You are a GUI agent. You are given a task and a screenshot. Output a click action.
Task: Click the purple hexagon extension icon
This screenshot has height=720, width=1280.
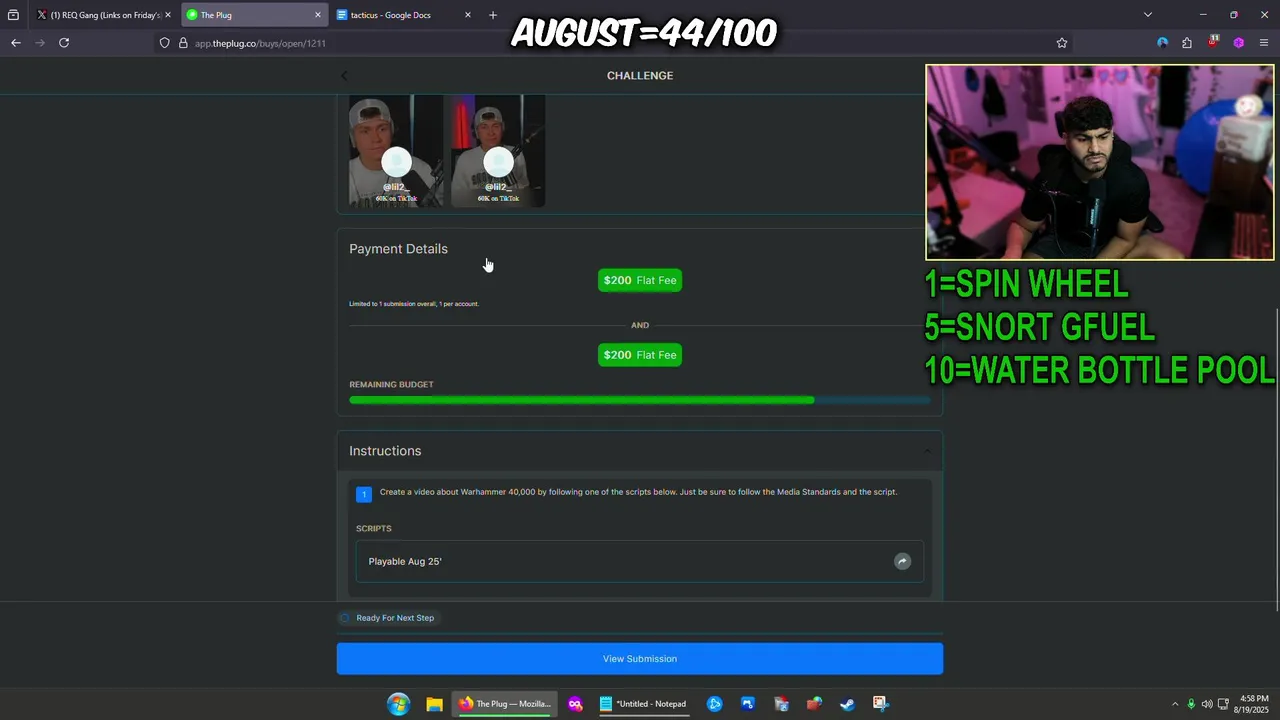point(1239,43)
